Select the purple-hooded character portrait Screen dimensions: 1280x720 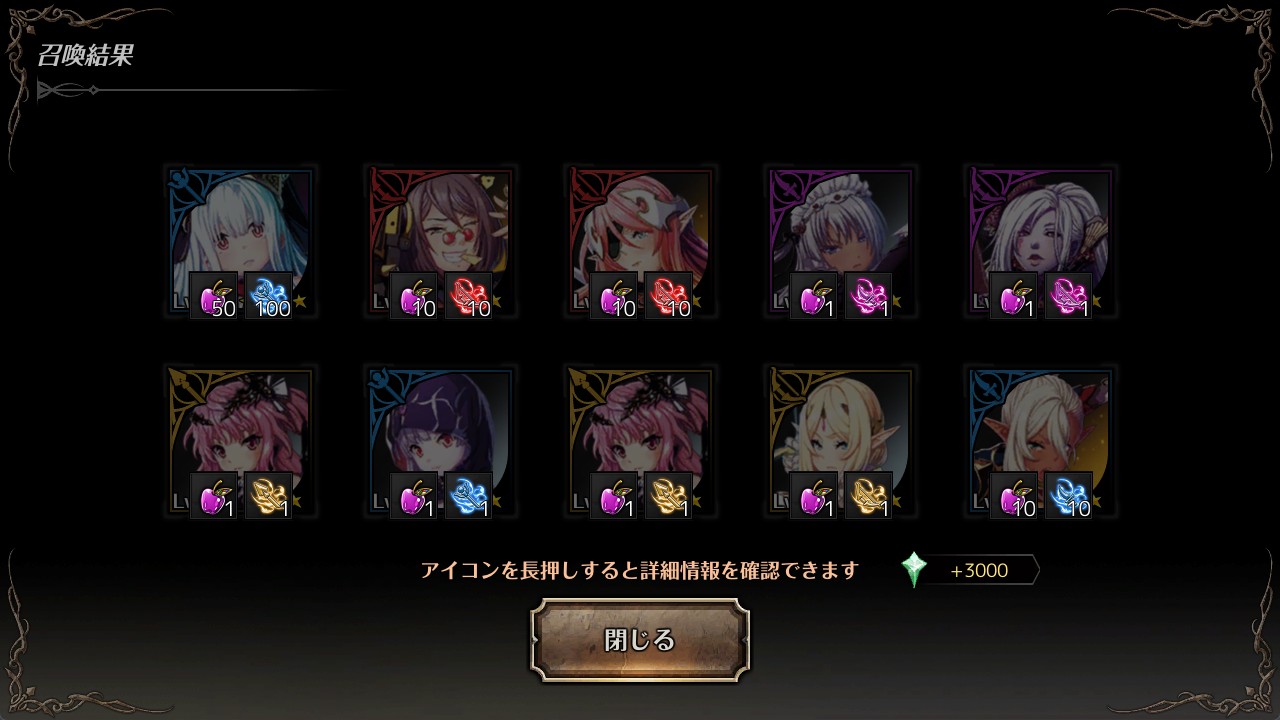[441, 441]
